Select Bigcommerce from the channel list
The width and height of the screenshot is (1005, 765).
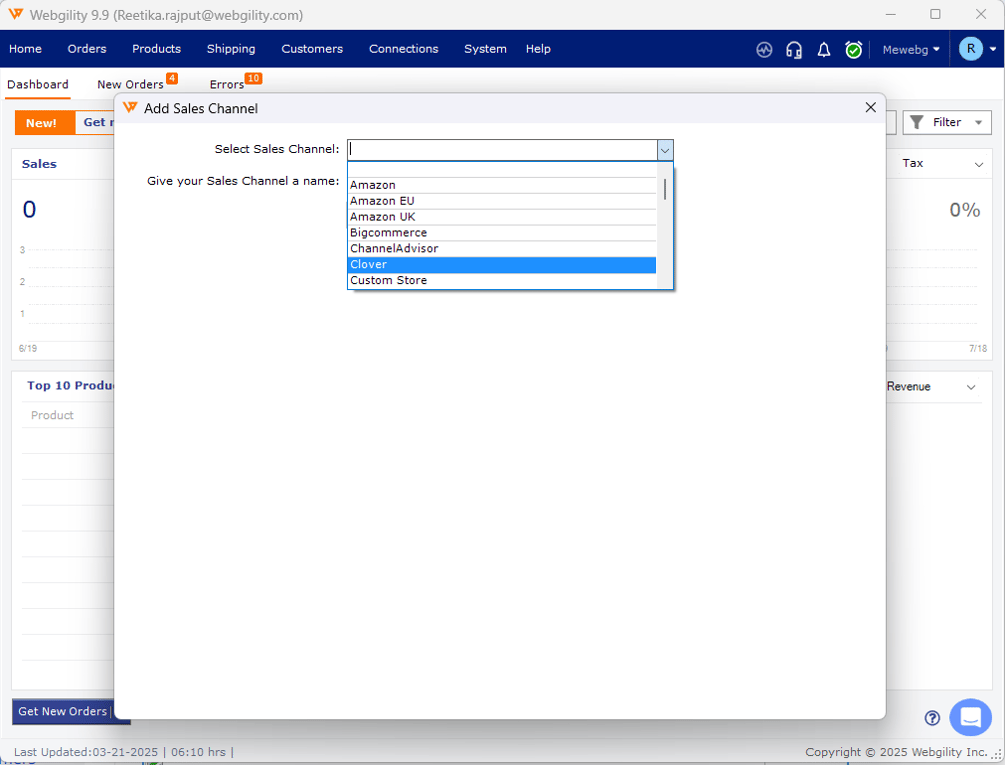pyautogui.click(x=502, y=233)
